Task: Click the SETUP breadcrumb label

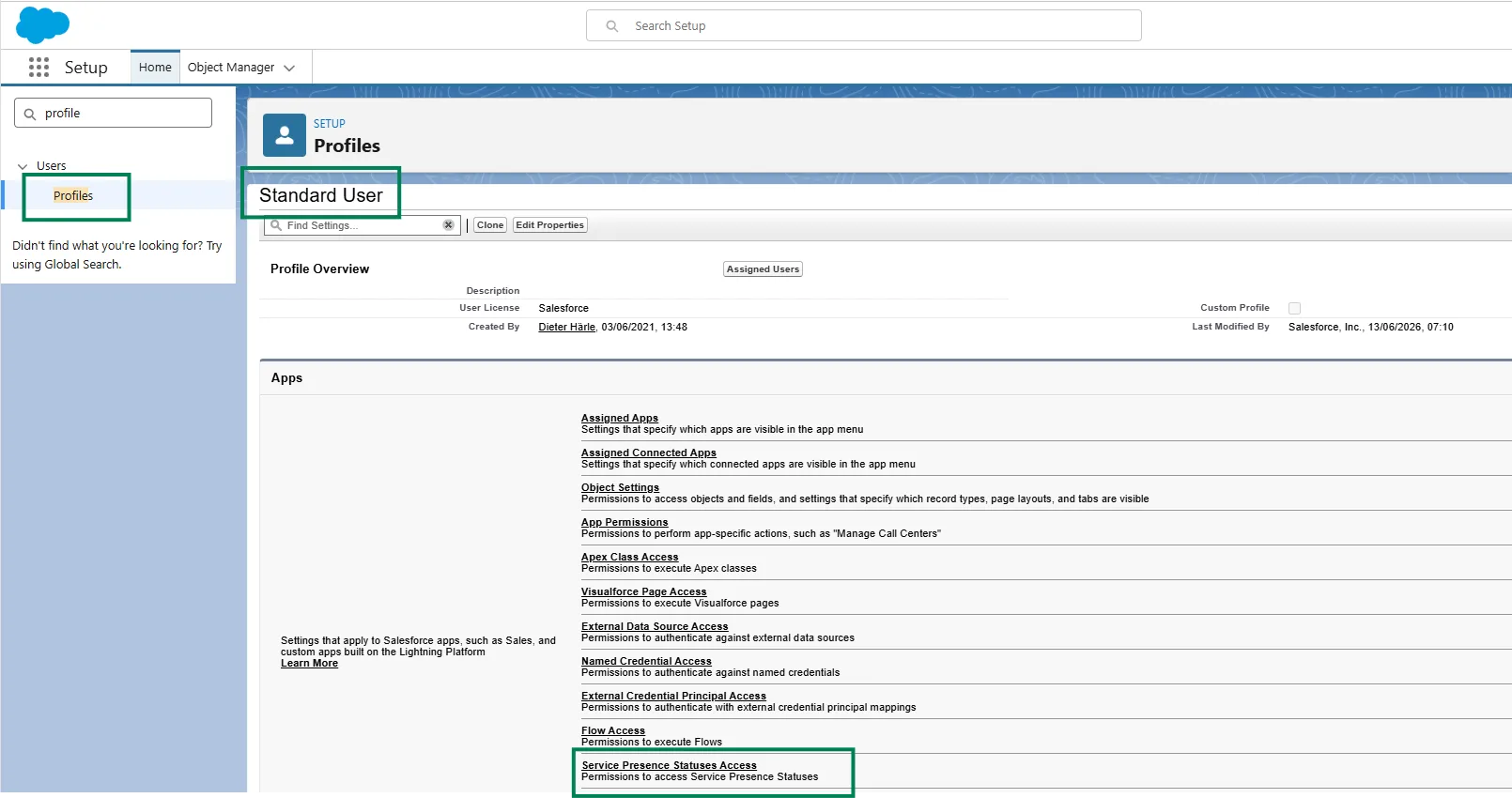Action: coord(330,124)
